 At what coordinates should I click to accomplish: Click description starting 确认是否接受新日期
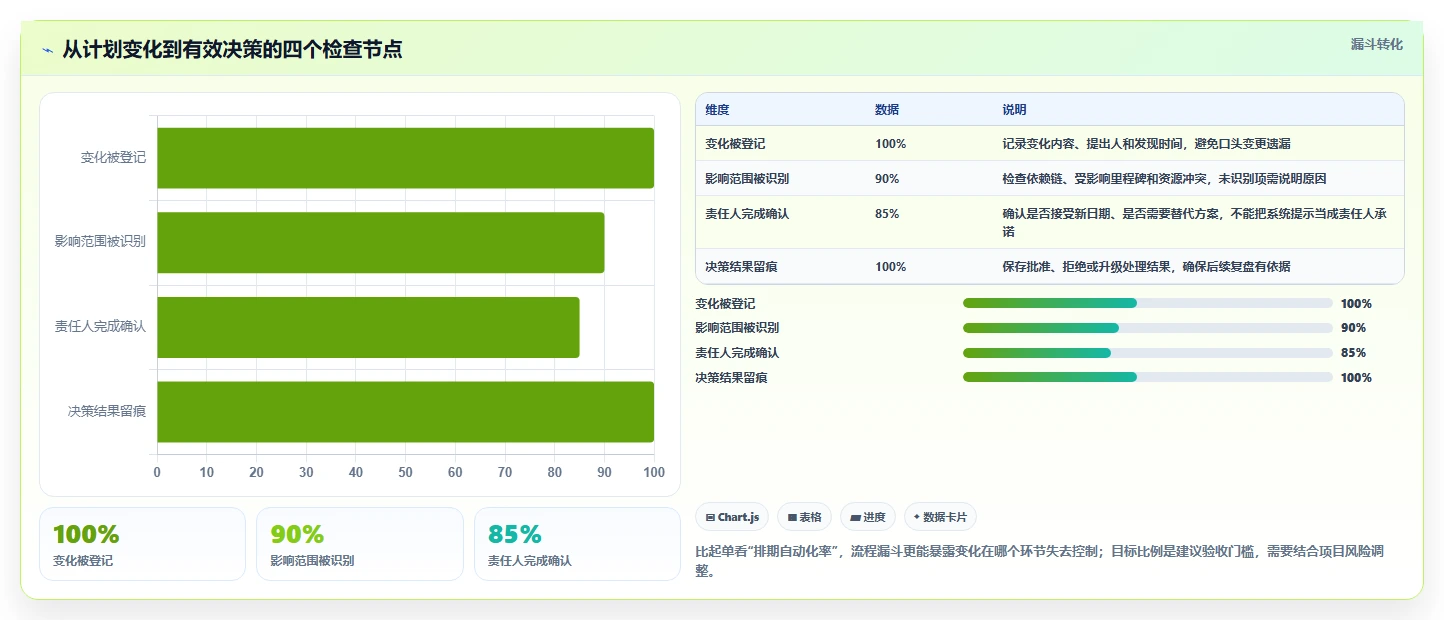click(1195, 222)
